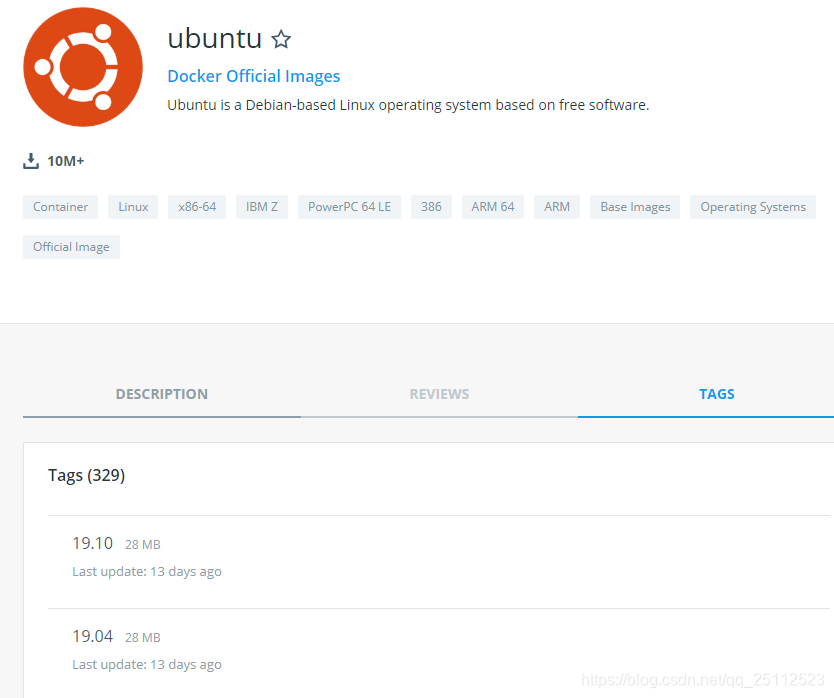Star the ubuntu repository
834x698 pixels.
281,39
